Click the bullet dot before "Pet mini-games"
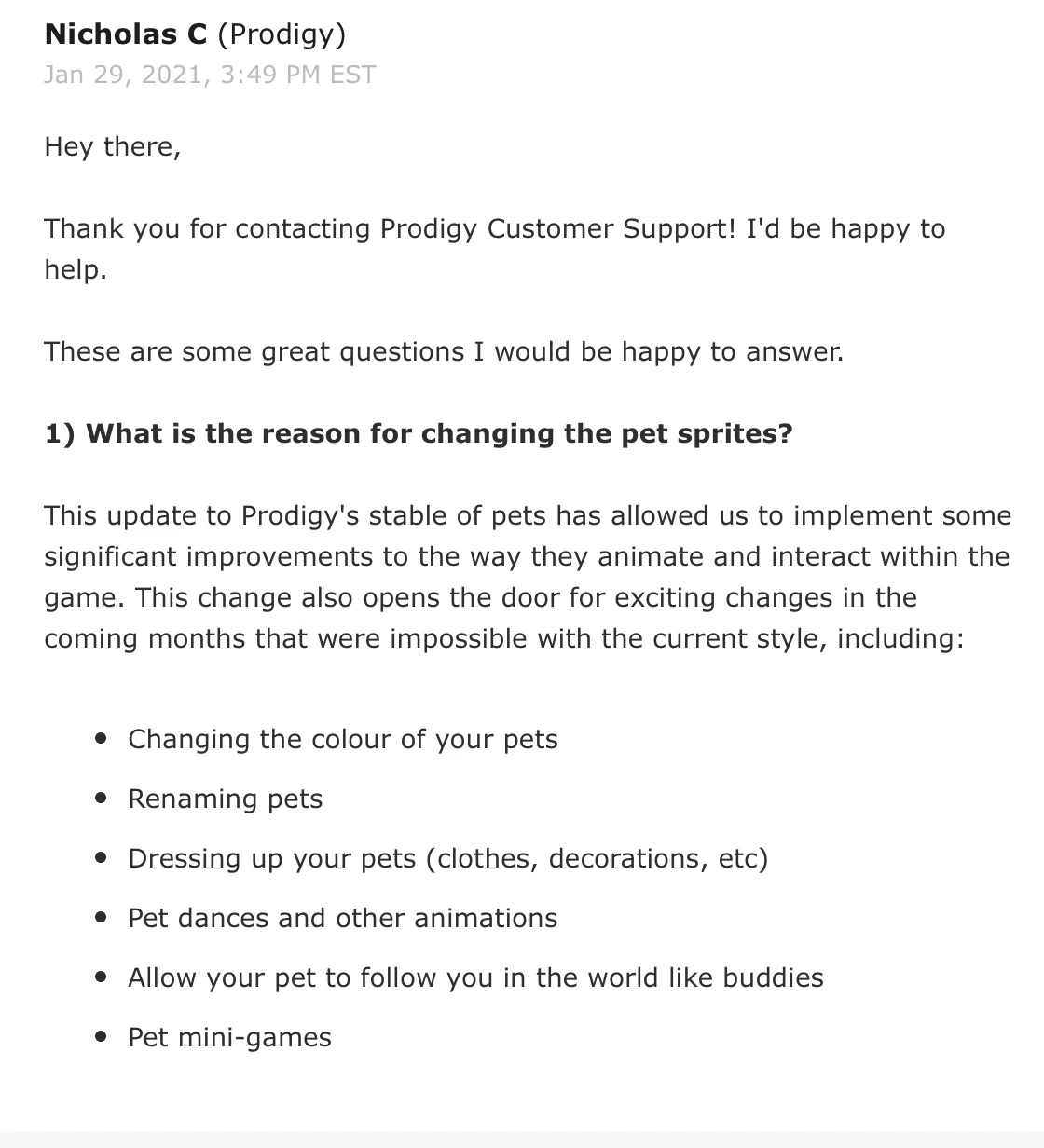Screen dimensions: 1044x1148 click(x=101, y=1037)
